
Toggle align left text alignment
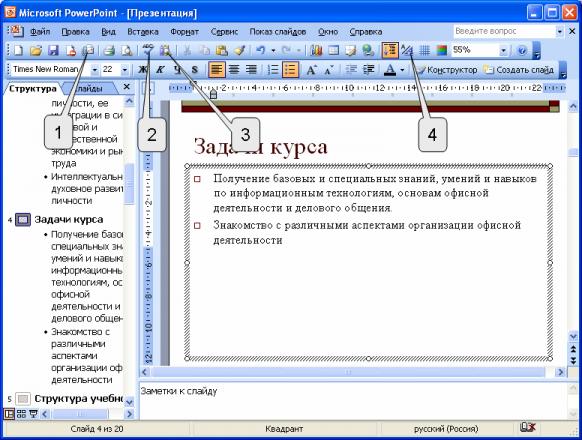216,69
